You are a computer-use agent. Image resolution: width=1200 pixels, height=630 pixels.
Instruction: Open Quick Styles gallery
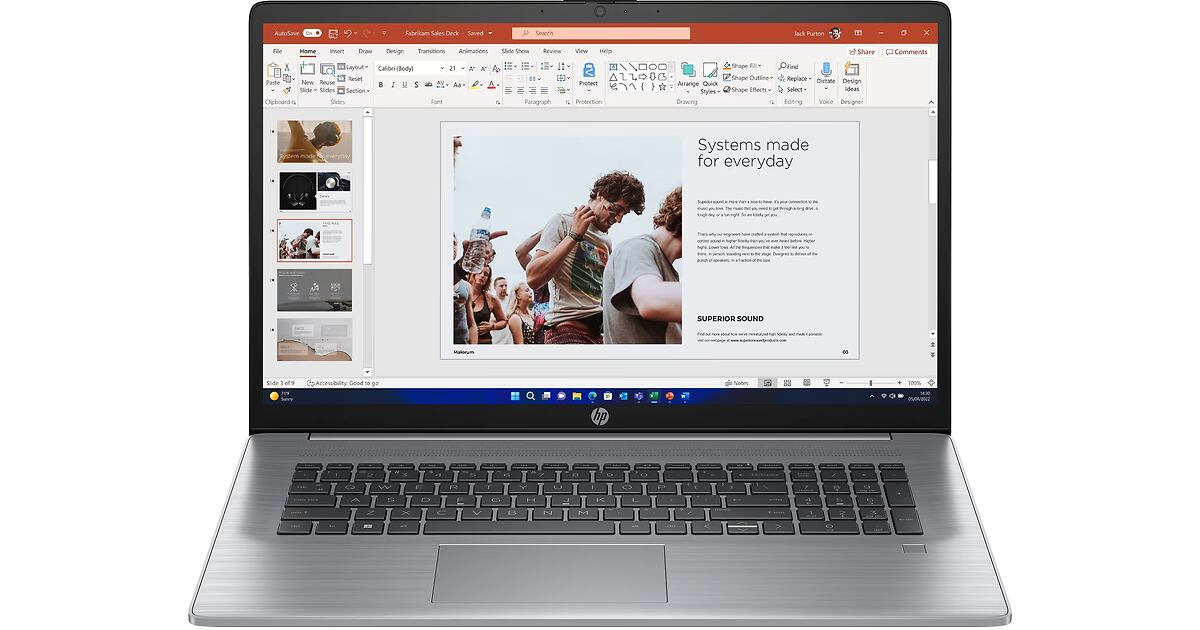(x=710, y=78)
